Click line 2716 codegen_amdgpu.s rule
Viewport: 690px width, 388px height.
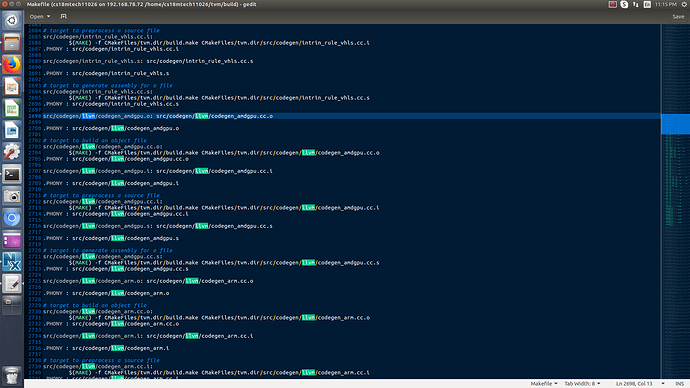(x=158, y=226)
